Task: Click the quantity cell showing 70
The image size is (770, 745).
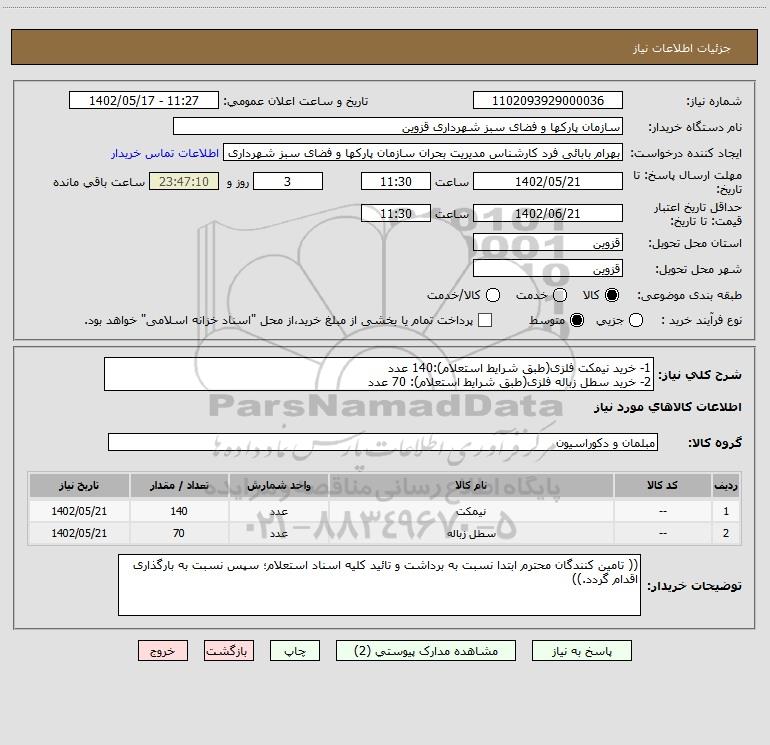Action: [x=179, y=533]
